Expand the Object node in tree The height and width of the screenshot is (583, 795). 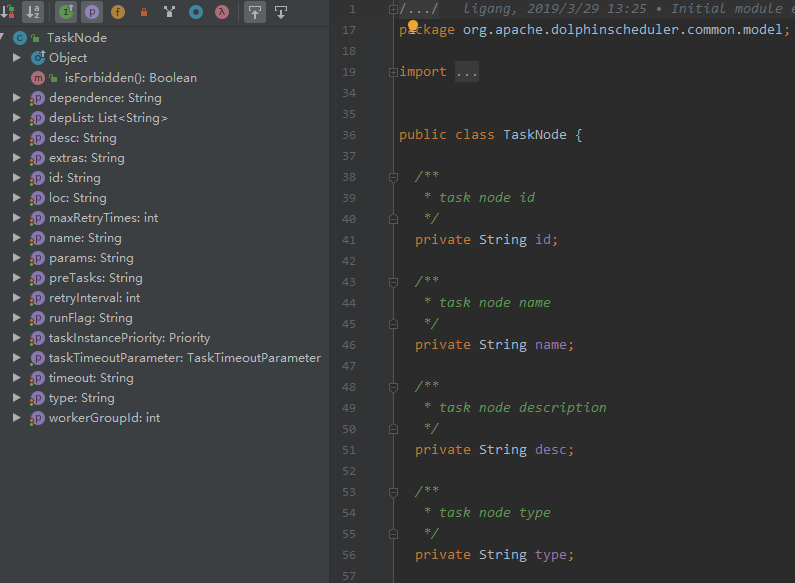tap(16, 58)
